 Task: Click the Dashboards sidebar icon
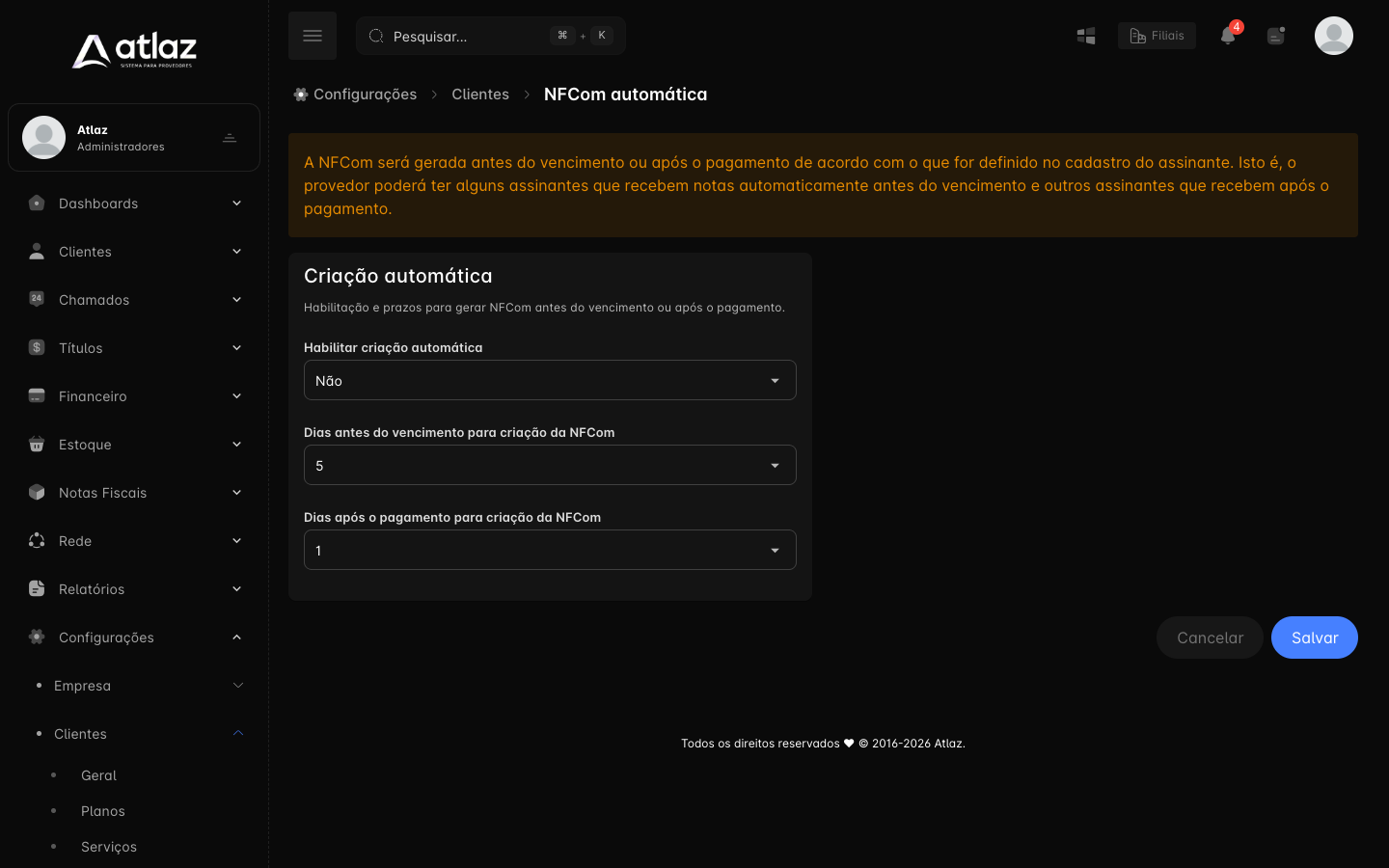point(37,203)
